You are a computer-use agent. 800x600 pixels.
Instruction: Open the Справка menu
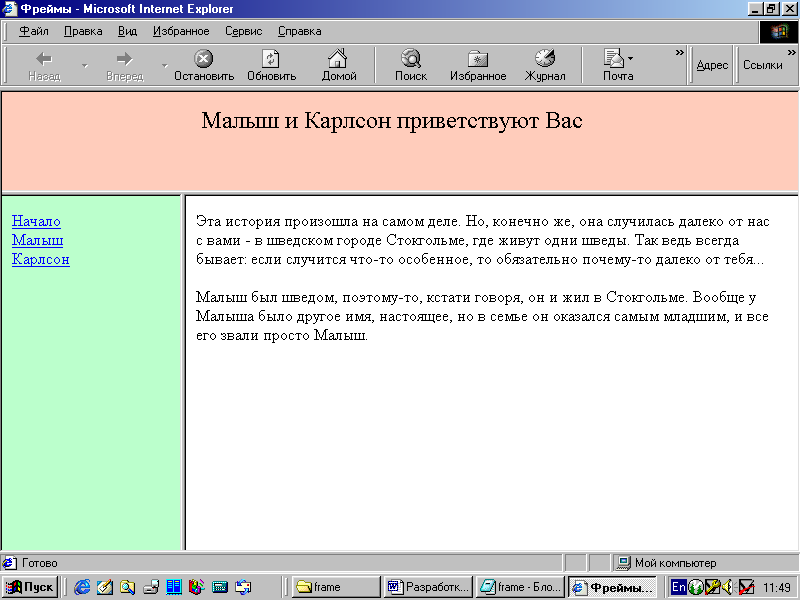tap(299, 31)
